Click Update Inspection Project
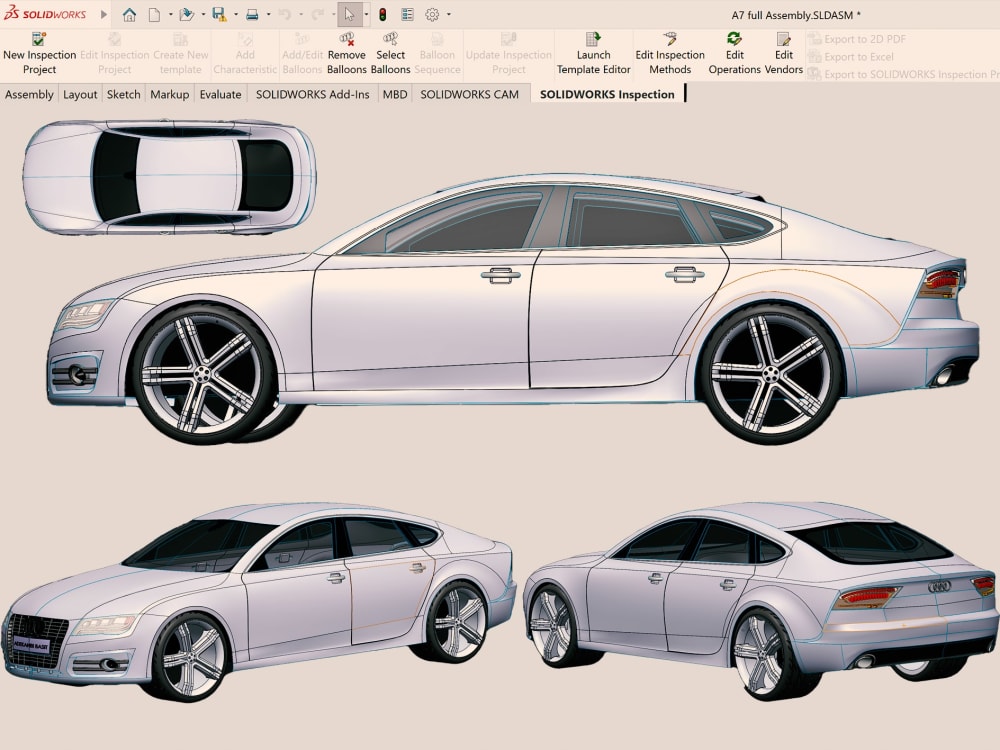Image resolution: width=1000 pixels, height=750 pixels. click(x=508, y=54)
